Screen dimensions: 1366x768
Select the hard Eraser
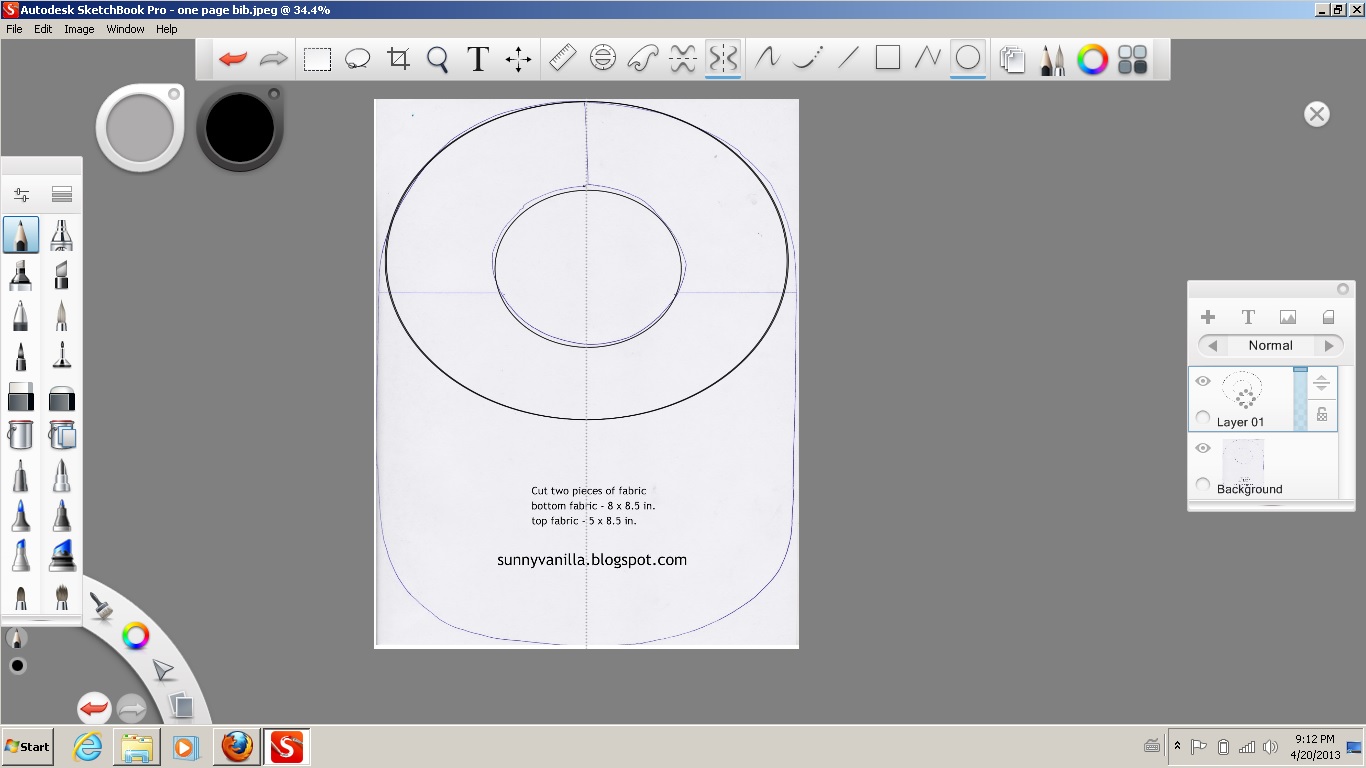[21, 397]
